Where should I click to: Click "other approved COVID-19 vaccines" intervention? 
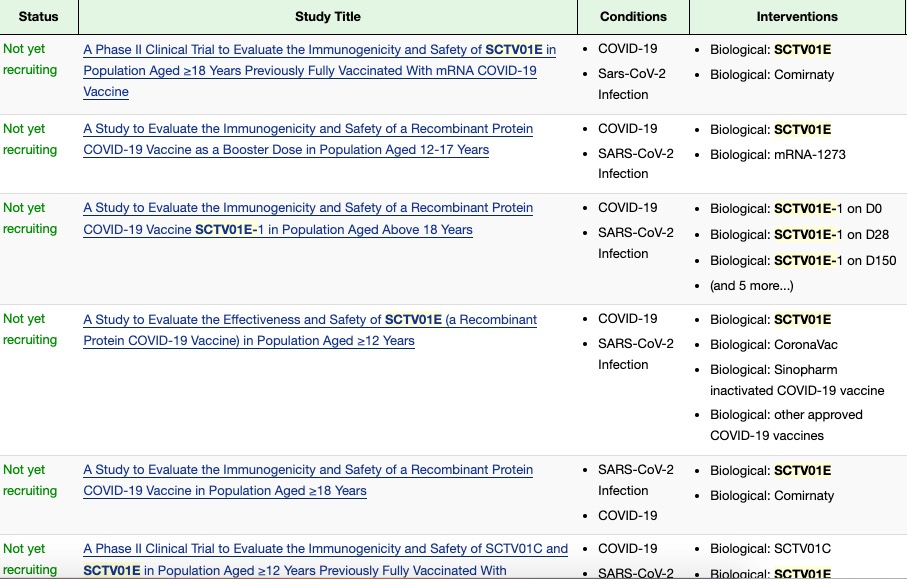(786, 425)
